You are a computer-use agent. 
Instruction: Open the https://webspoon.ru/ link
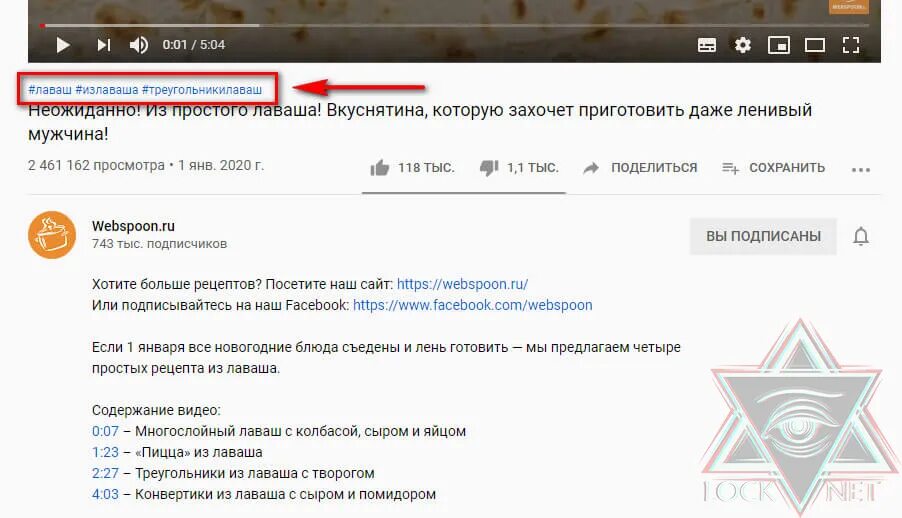(x=463, y=284)
